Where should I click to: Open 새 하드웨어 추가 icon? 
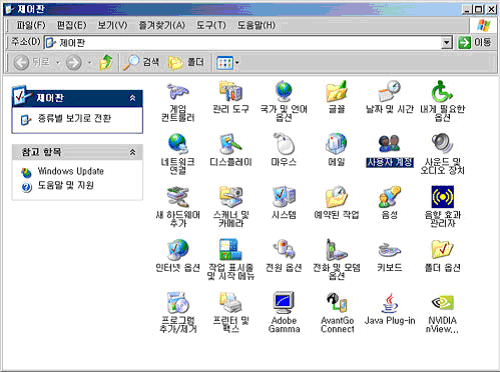click(178, 197)
